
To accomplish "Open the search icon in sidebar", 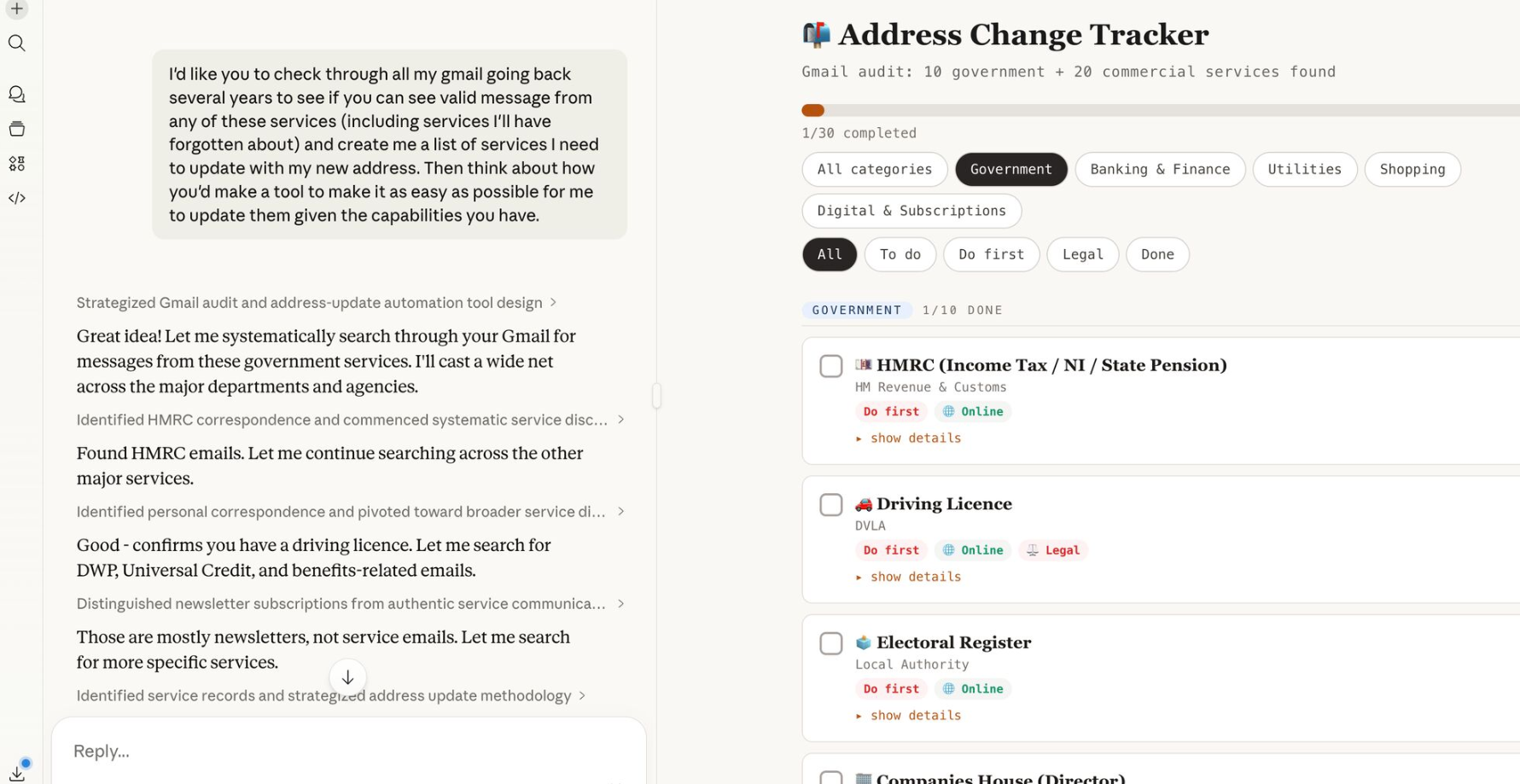I will pyautogui.click(x=16, y=44).
